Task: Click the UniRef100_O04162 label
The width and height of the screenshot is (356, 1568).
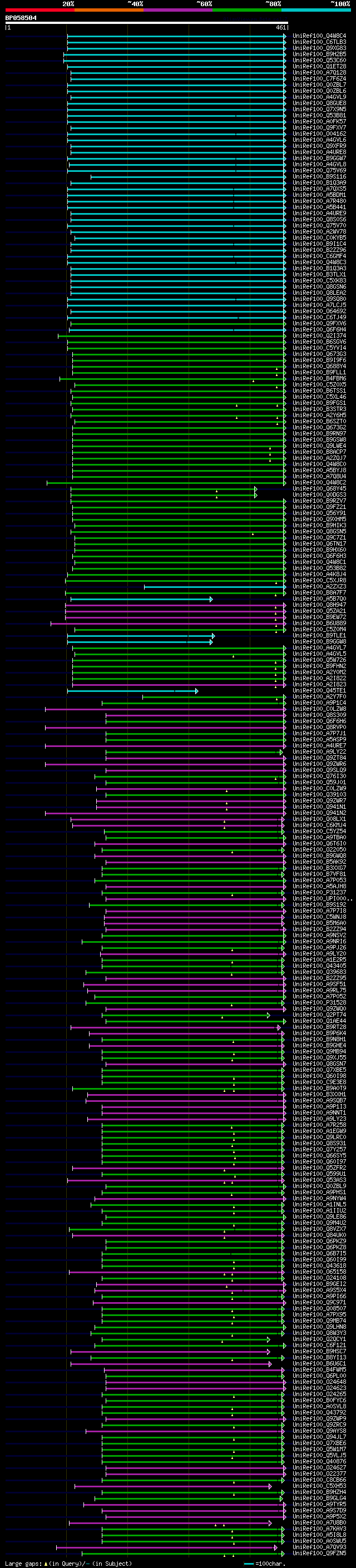Action: tap(319, 134)
